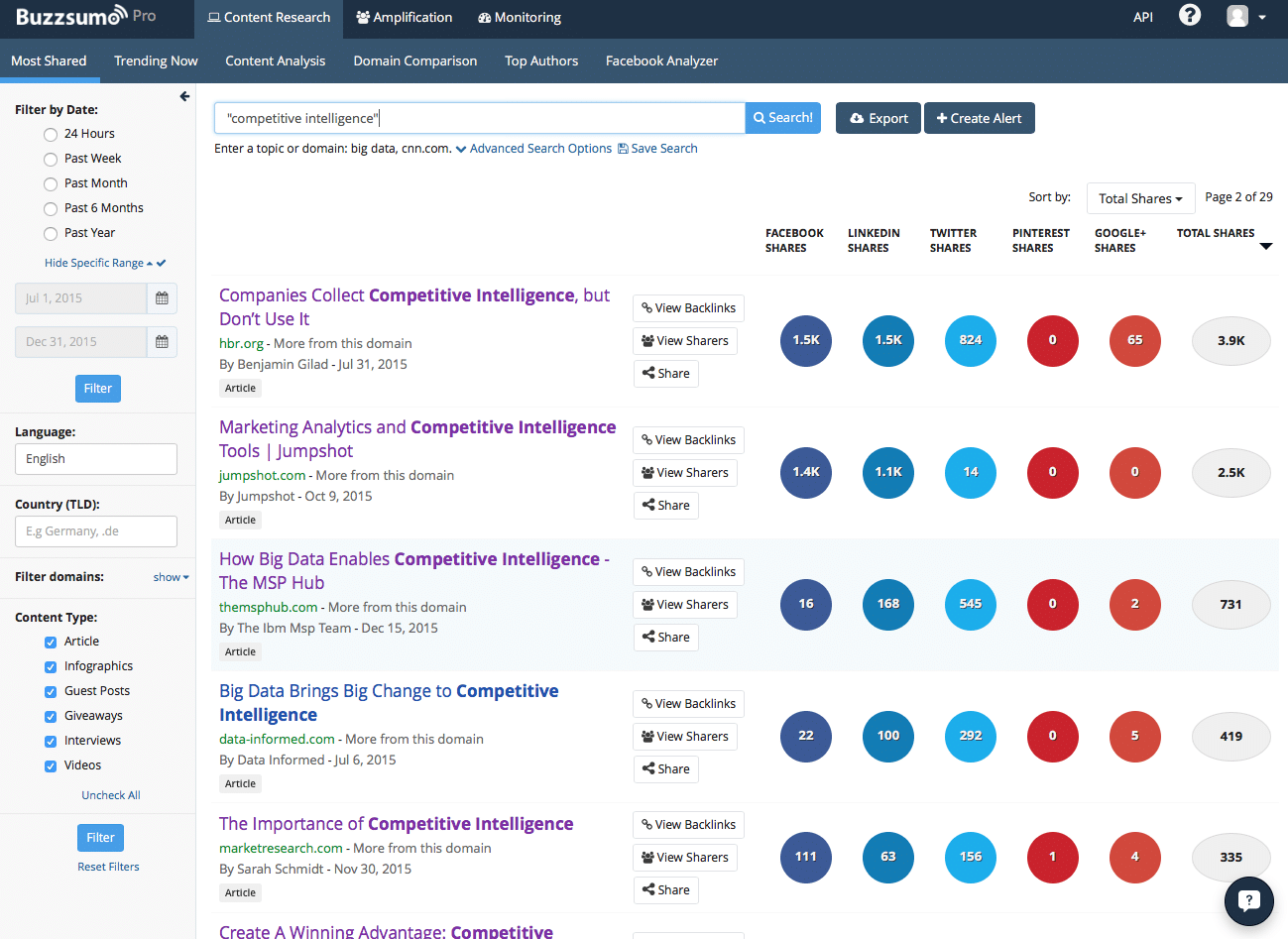Uncheck the Article content type
This screenshot has height=939, width=1288.
click(51, 642)
